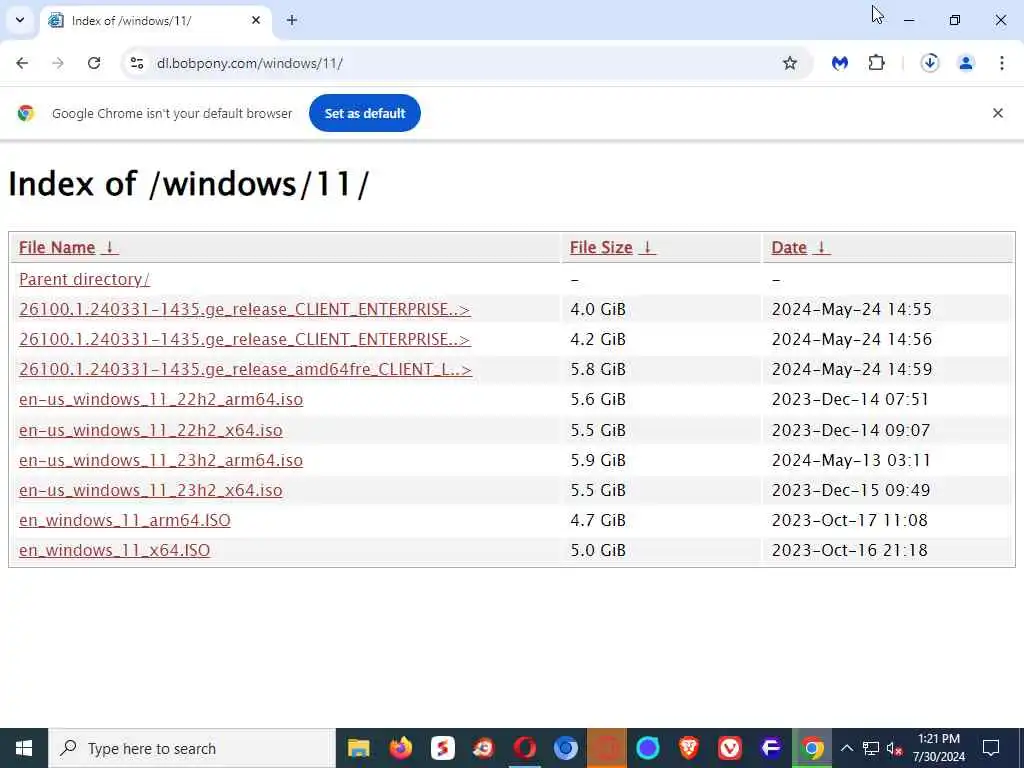The width and height of the screenshot is (1024, 768).
Task: Open the blue Chromium taskbar icon
Action: (x=566, y=748)
